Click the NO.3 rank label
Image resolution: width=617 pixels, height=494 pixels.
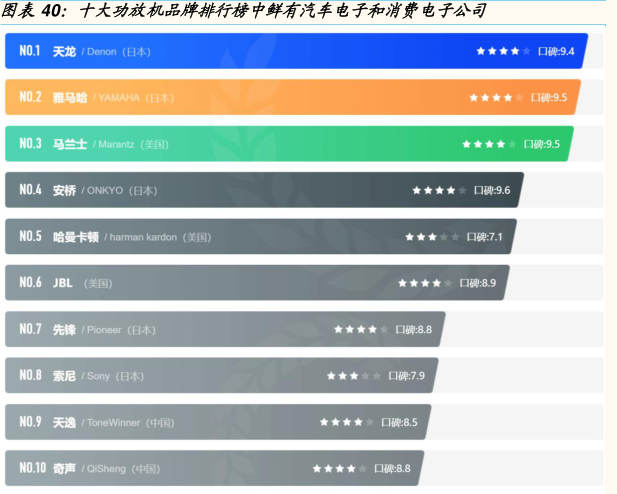pos(30,143)
